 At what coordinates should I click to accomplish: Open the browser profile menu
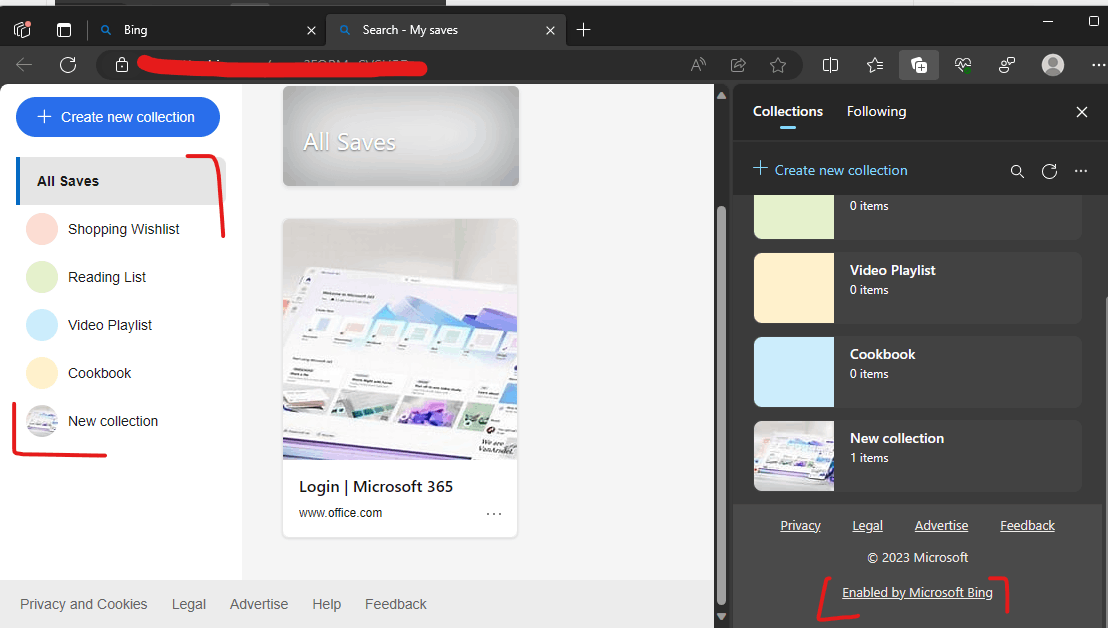point(1052,64)
